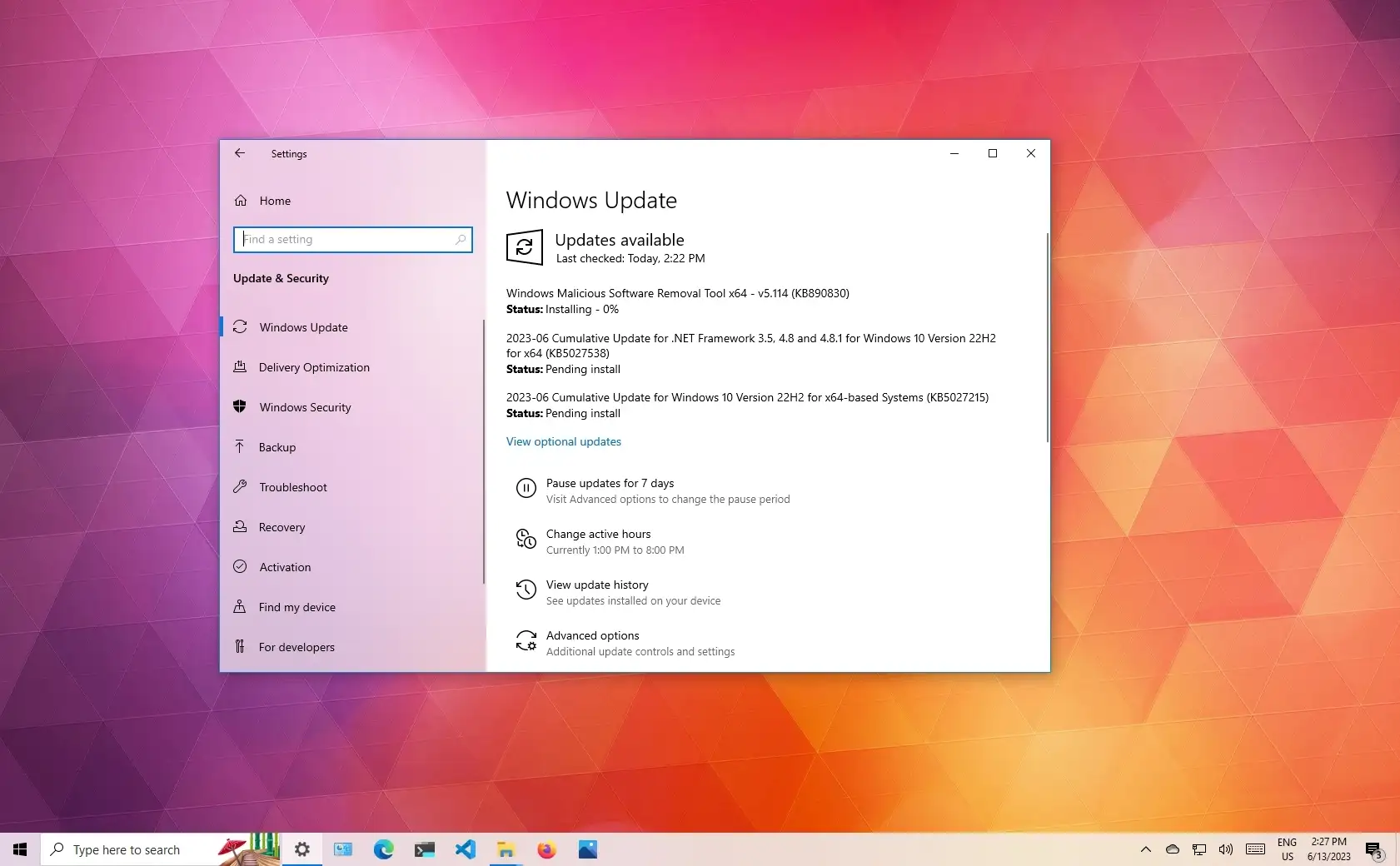The width and height of the screenshot is (1400, 866).
Task: Click the Find a setting search box
Action: (x=353, y=240)
